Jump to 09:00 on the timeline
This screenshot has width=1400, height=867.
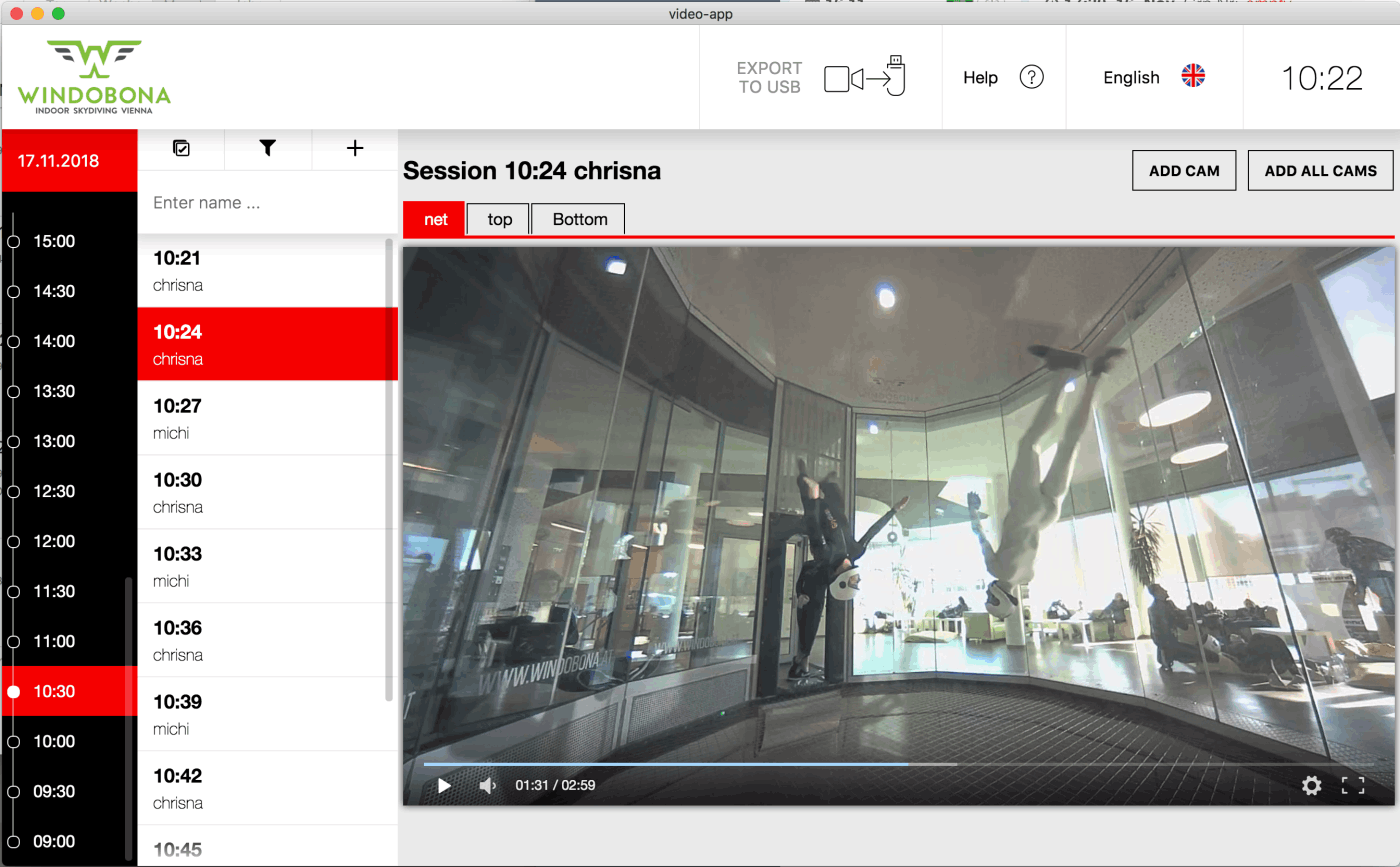[x=54, y=841]
